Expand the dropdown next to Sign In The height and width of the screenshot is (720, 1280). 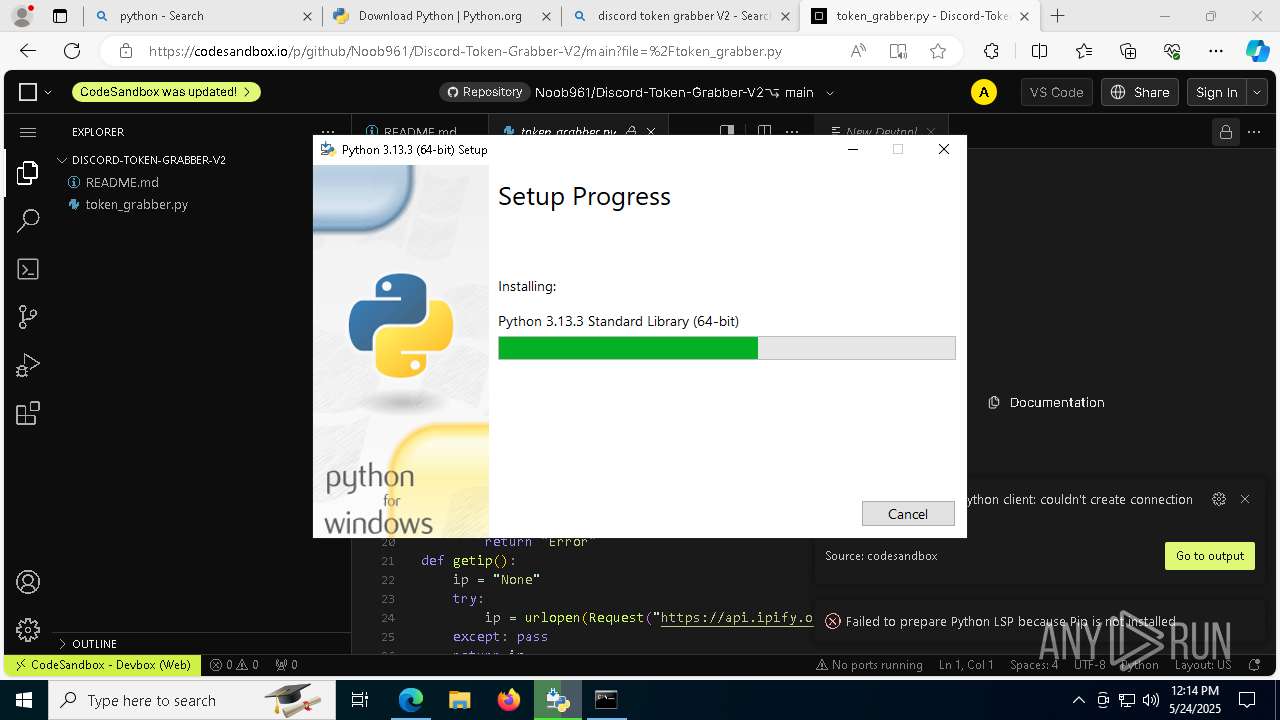(1257, 92)
